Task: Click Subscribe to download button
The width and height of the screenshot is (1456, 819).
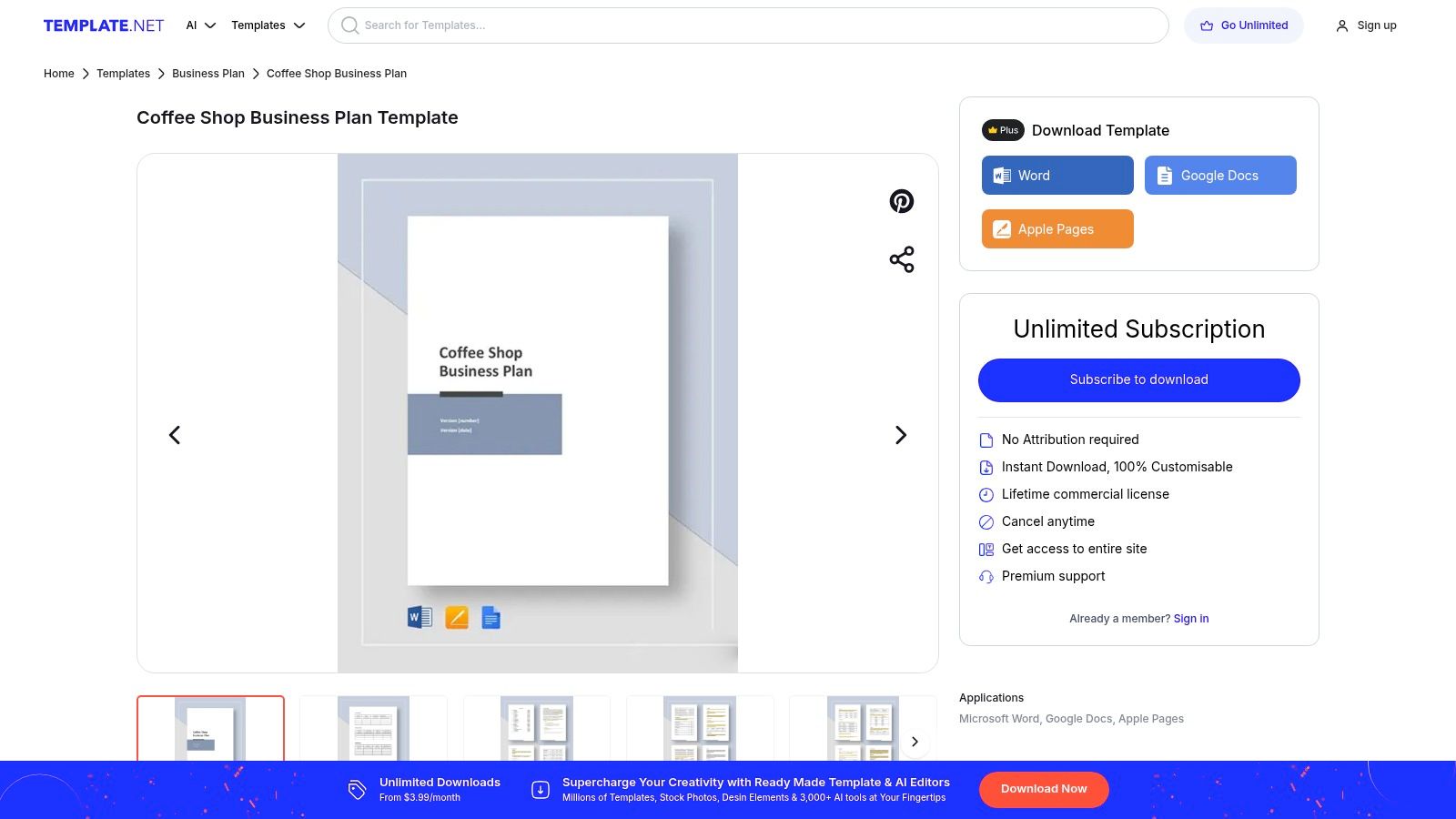Action: pos(1139,379)
